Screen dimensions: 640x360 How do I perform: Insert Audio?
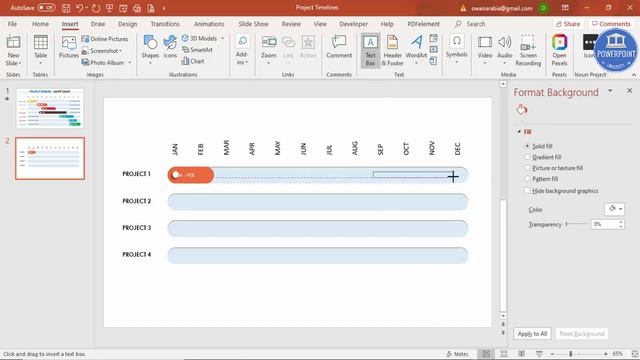504,50
